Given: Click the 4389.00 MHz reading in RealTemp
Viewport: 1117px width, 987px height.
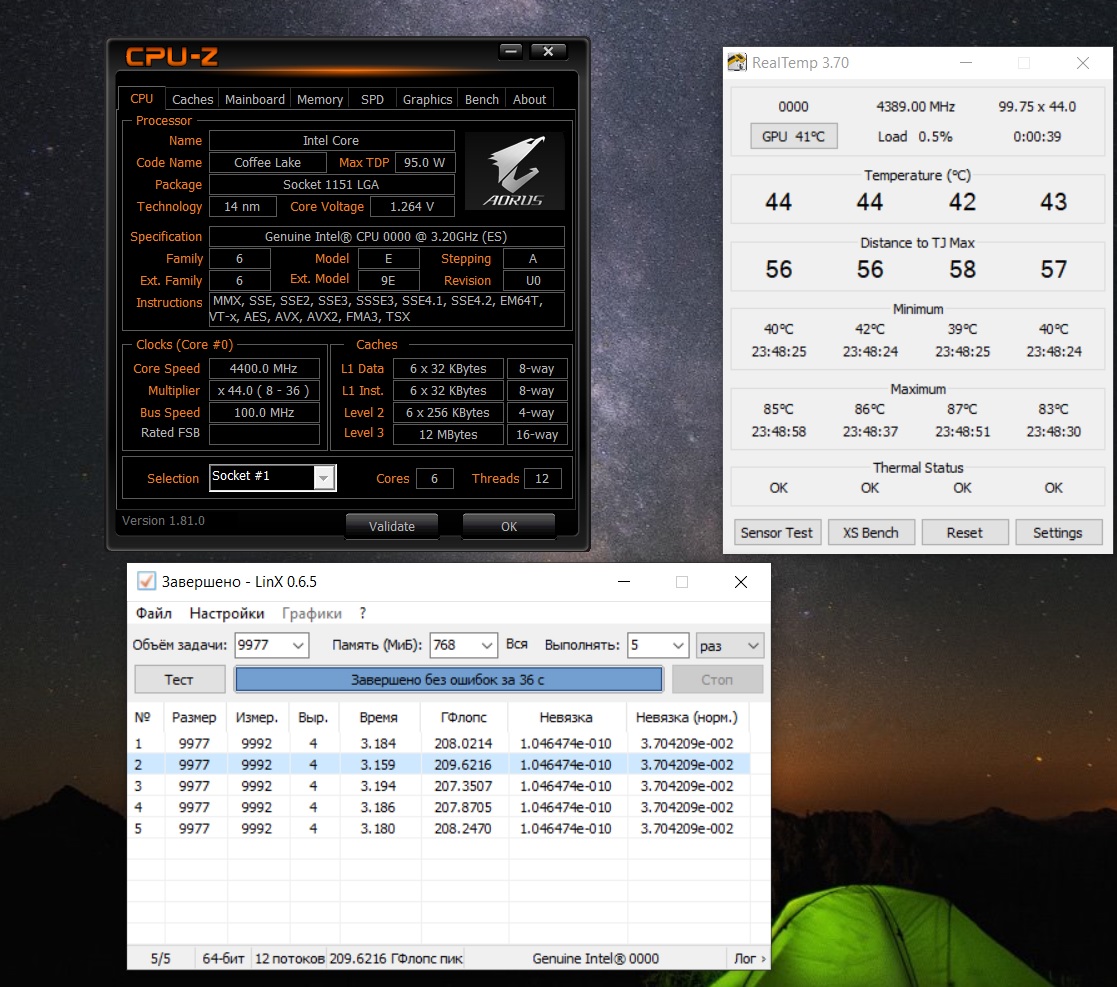Looking at the screenshot, I should pyautogui.click(x=915, y=107).
